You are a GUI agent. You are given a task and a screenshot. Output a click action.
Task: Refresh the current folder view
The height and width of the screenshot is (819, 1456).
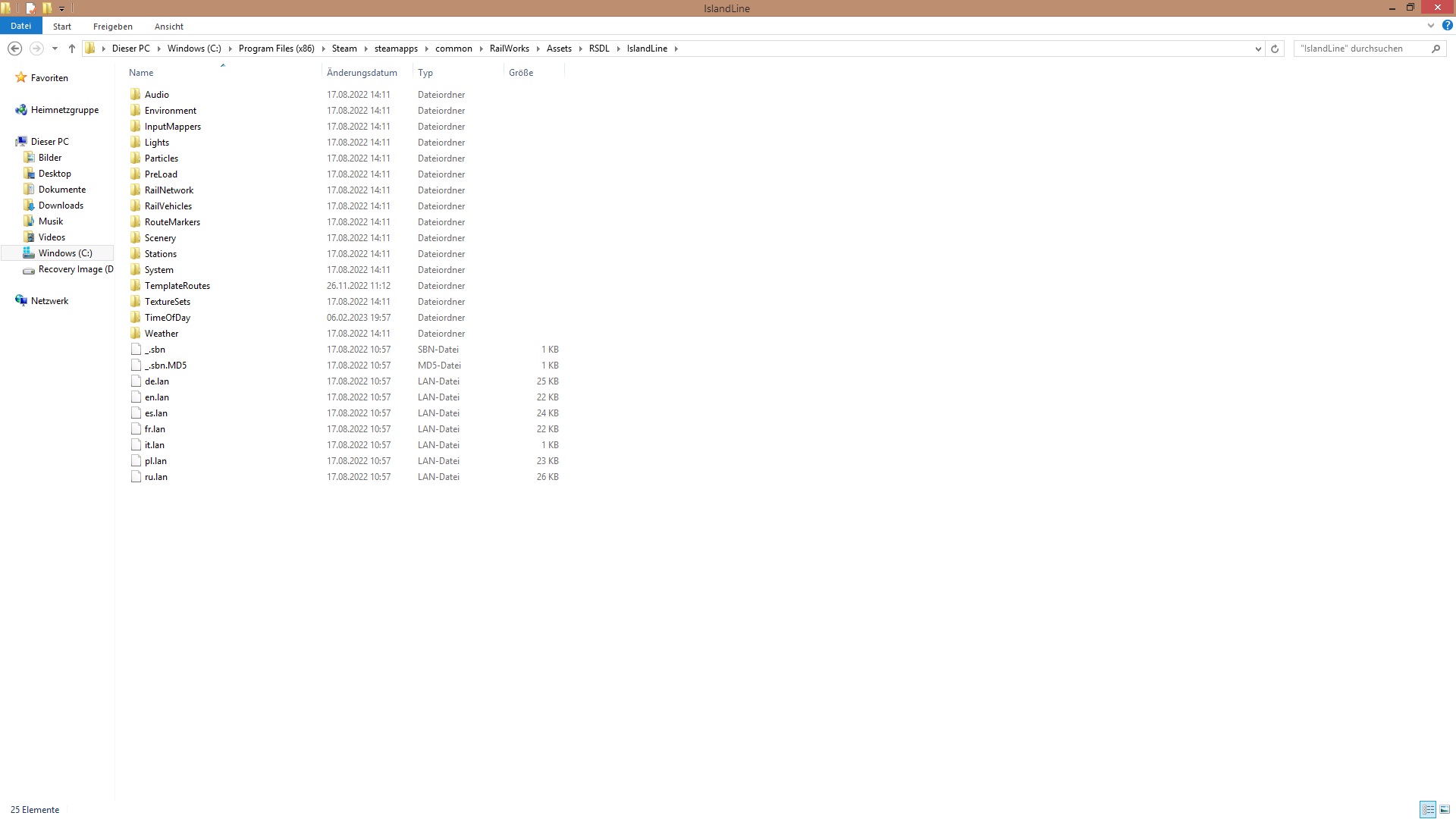click(x=1275, y=49)
